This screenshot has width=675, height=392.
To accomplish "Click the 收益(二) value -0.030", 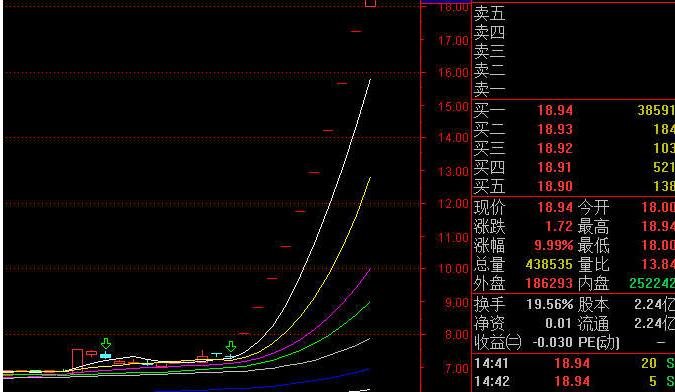I will coord(553,343).
